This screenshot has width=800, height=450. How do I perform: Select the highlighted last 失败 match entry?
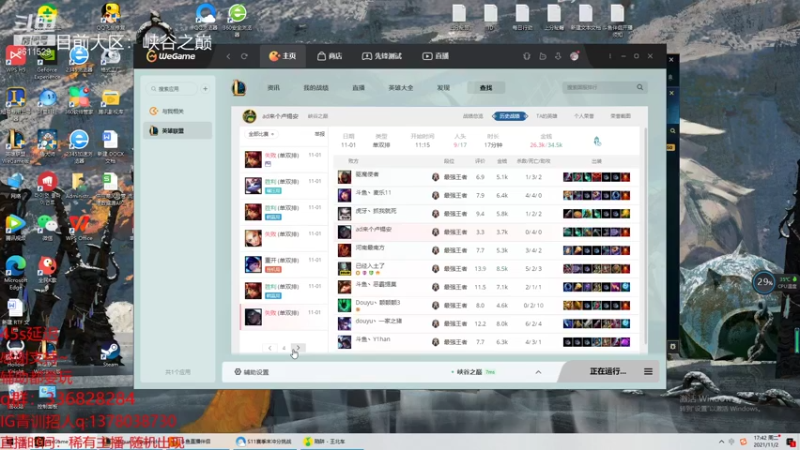(x=284, y=317)
